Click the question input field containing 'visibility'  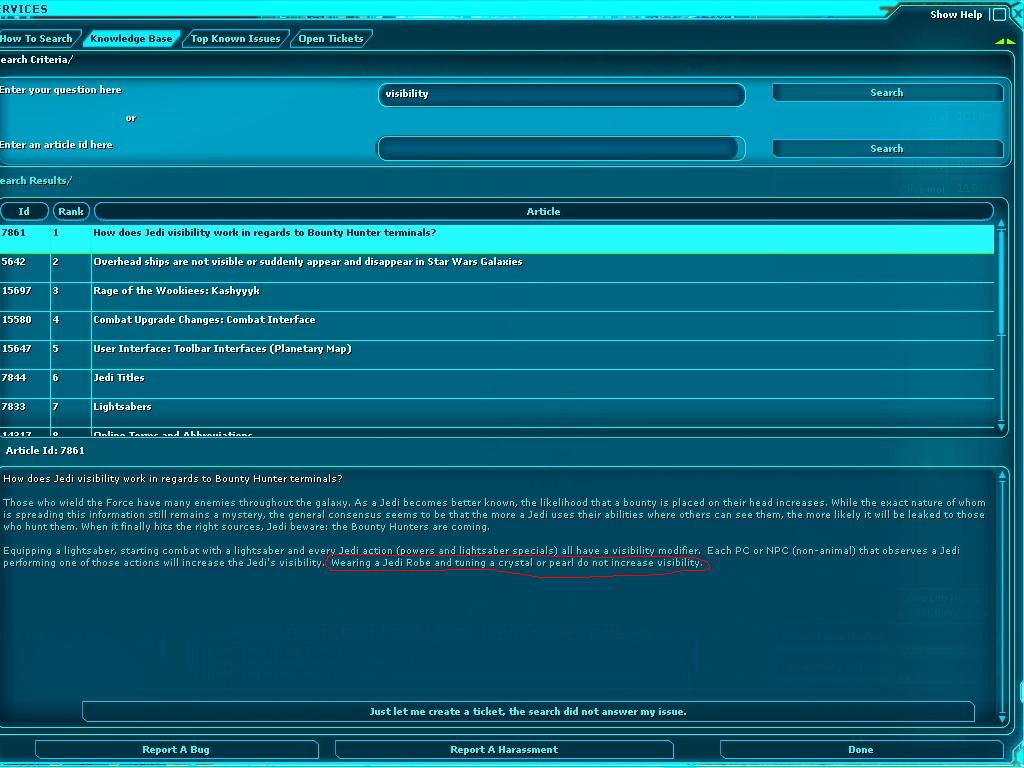tap(562, 94)
